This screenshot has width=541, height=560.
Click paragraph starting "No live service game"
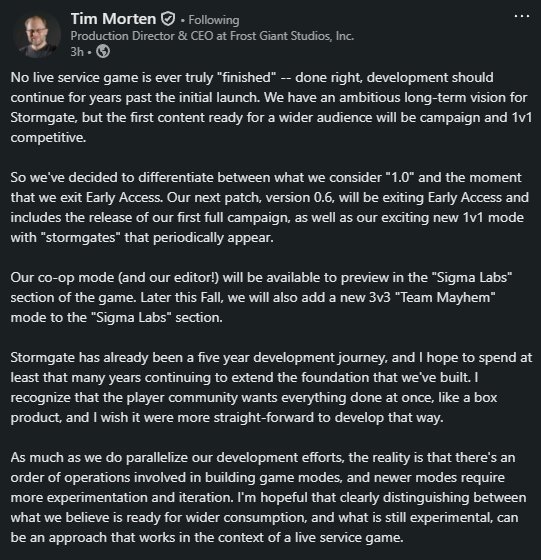click(x=271, y=108)
